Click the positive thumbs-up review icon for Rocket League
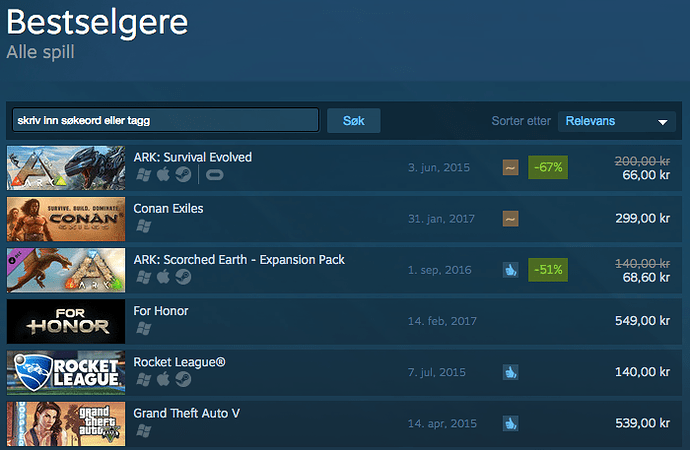690x450 pixels. (x=510, y=372)
